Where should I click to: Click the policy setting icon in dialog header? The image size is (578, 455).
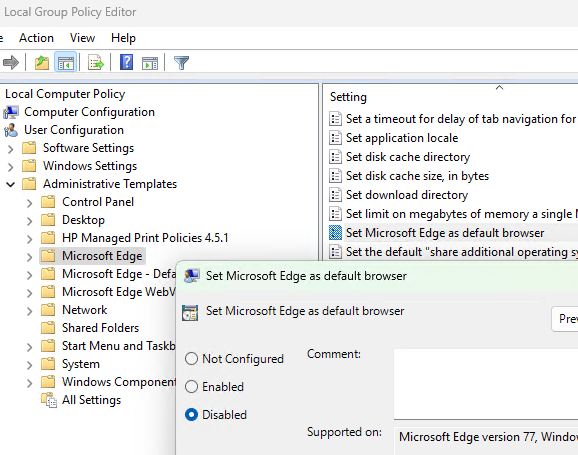point(190,313)
